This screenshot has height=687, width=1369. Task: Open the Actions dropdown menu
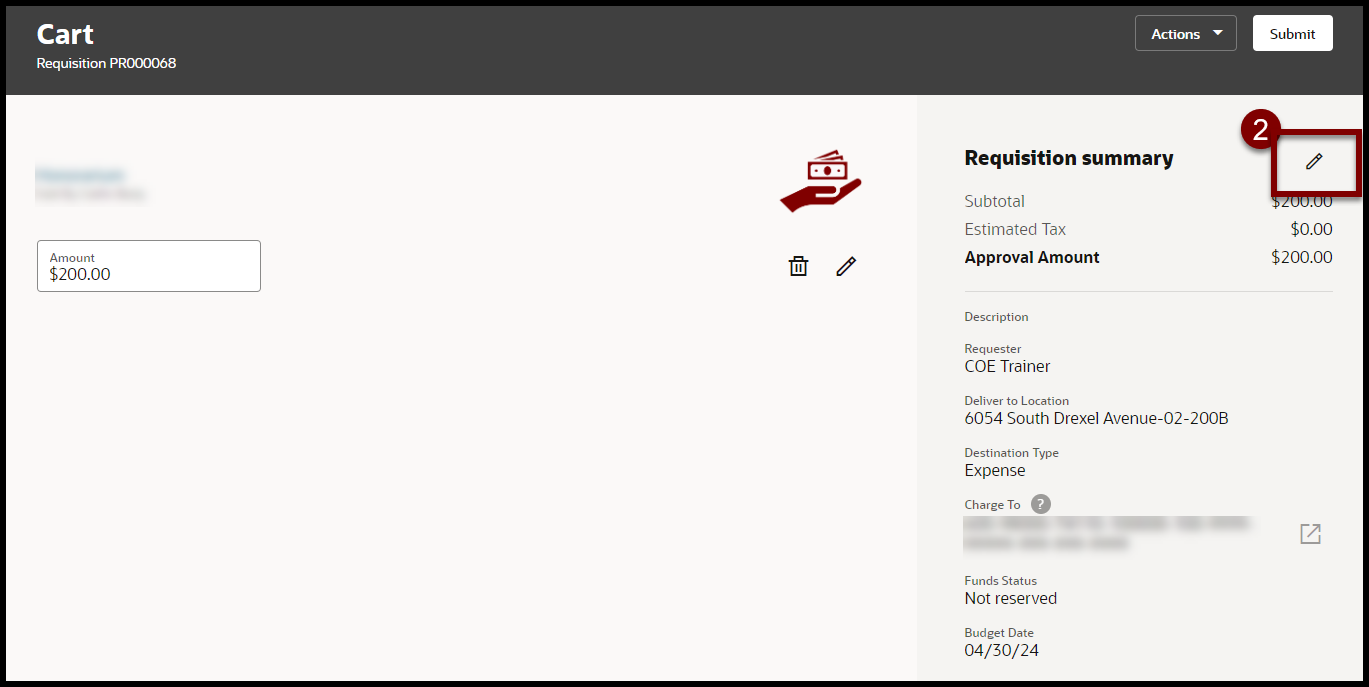click(x=1185, y=34)
